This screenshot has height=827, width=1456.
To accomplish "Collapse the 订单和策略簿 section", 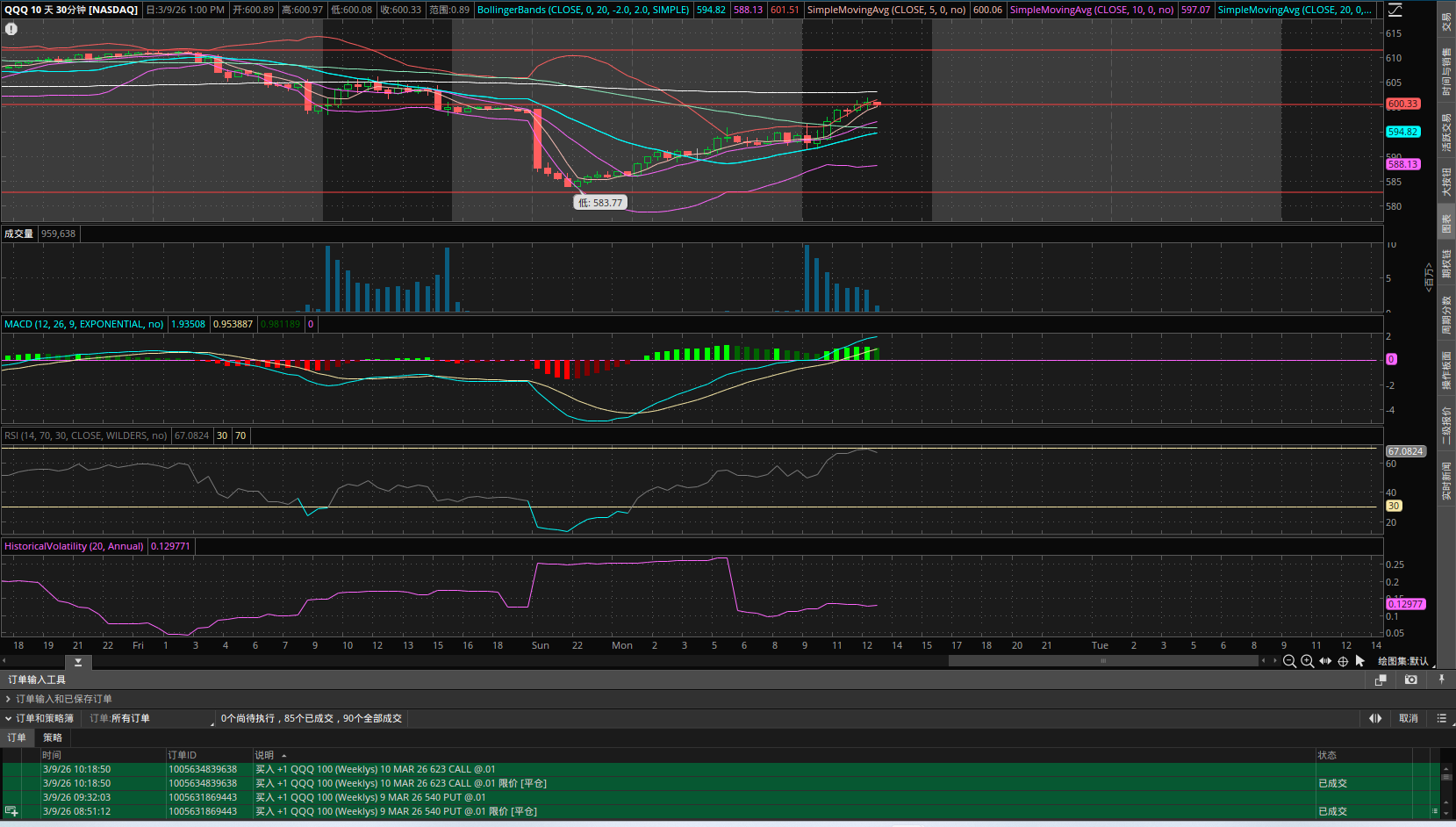I will tap(39, 718).
